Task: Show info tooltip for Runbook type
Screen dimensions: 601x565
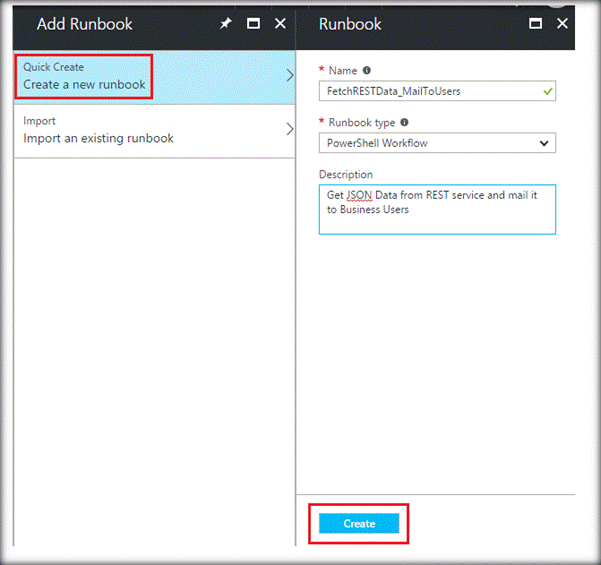Action: 404,122
